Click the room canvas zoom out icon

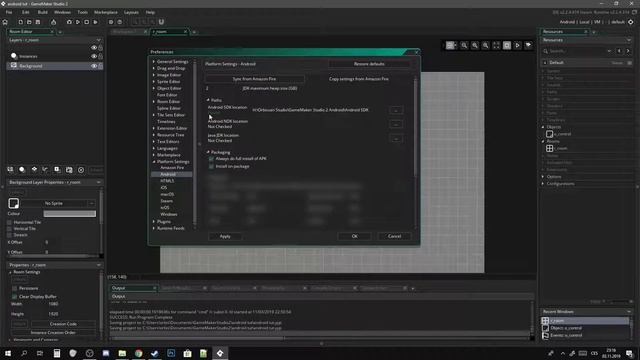[x=485, y=45]
